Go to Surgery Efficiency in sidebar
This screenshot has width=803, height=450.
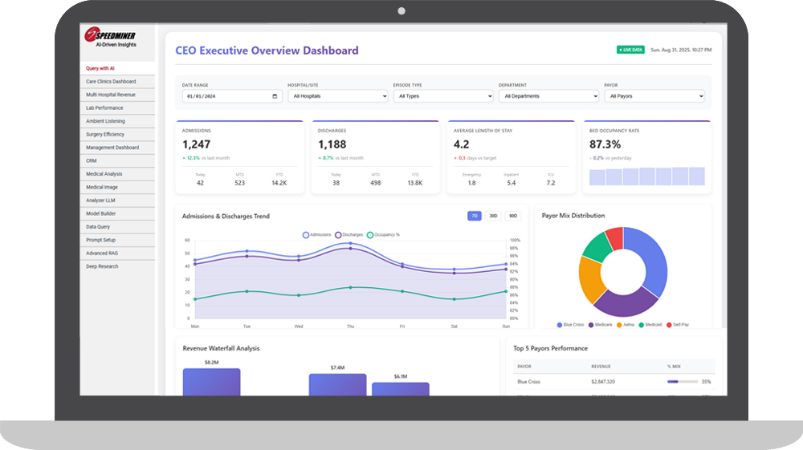coord(105,134)
